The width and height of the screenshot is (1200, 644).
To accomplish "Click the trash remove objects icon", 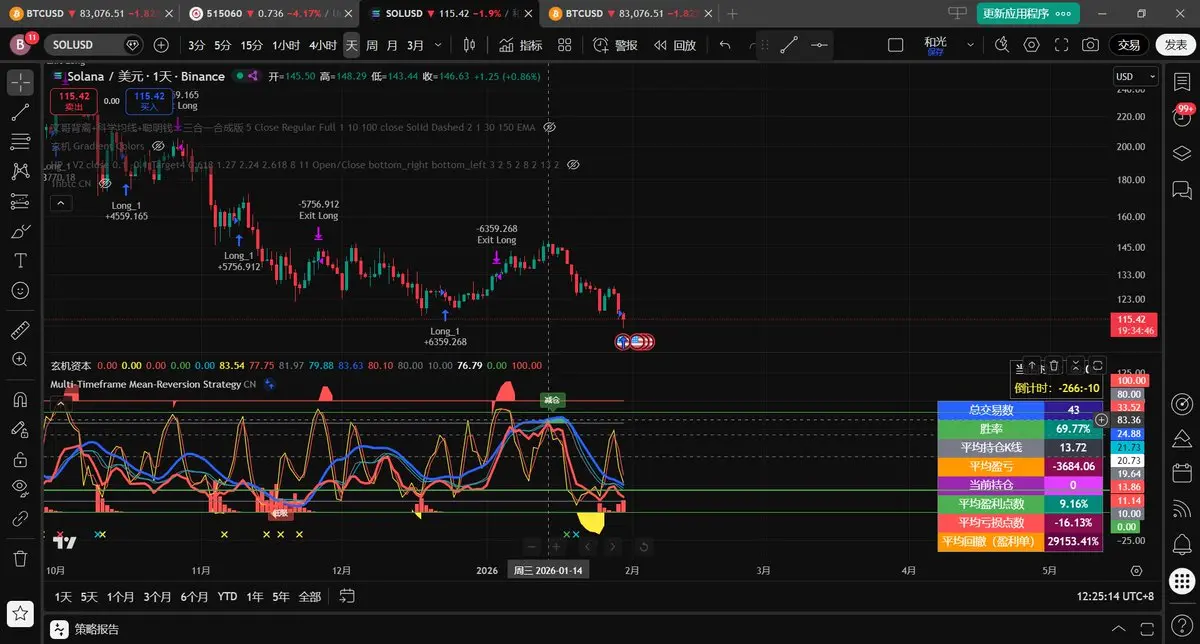I will tap(20, 558).
